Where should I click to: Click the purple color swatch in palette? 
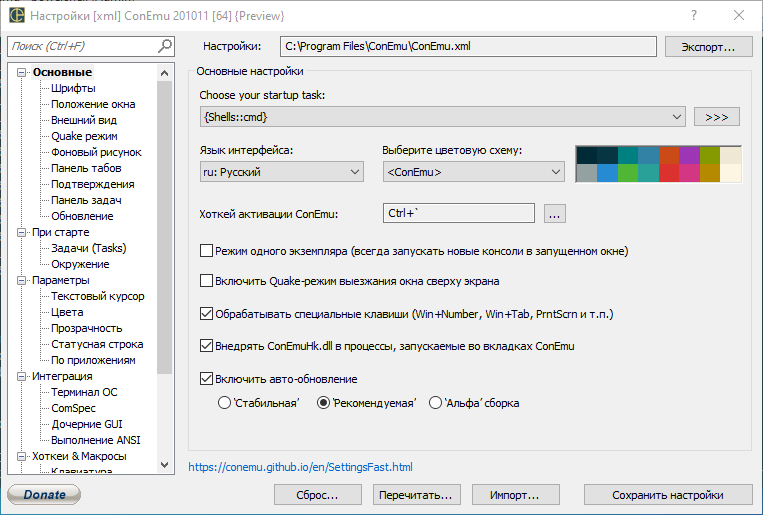690,155
